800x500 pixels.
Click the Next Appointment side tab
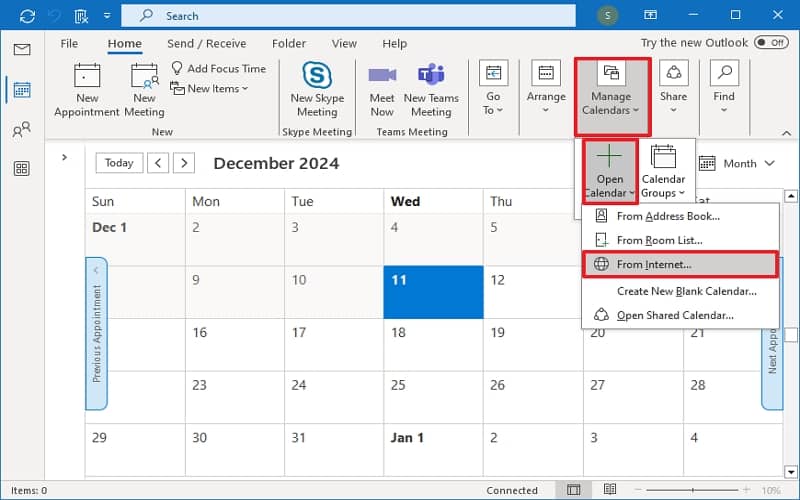pos(772,367)
